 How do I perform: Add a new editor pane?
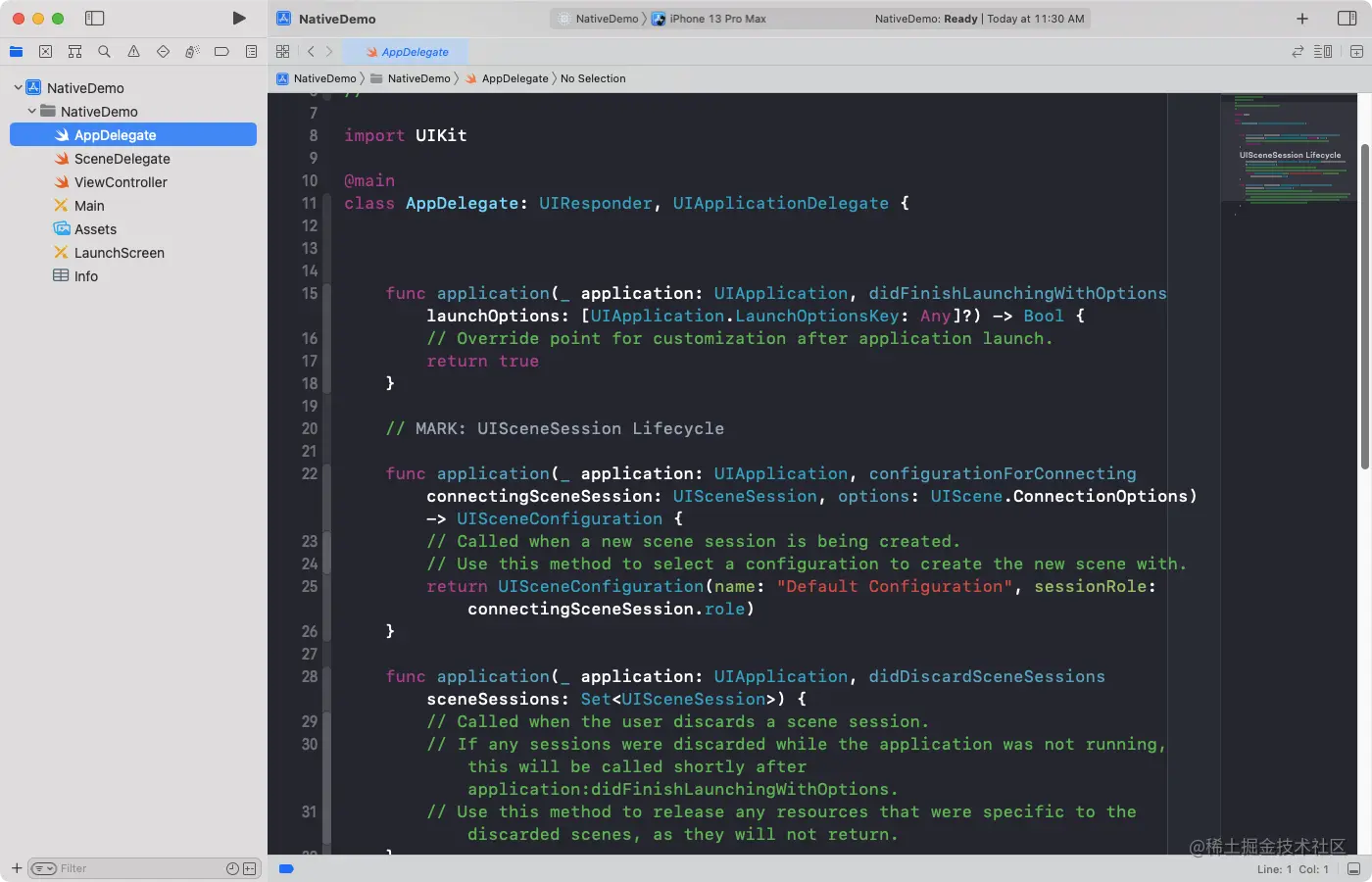(x=1356, y=51)
